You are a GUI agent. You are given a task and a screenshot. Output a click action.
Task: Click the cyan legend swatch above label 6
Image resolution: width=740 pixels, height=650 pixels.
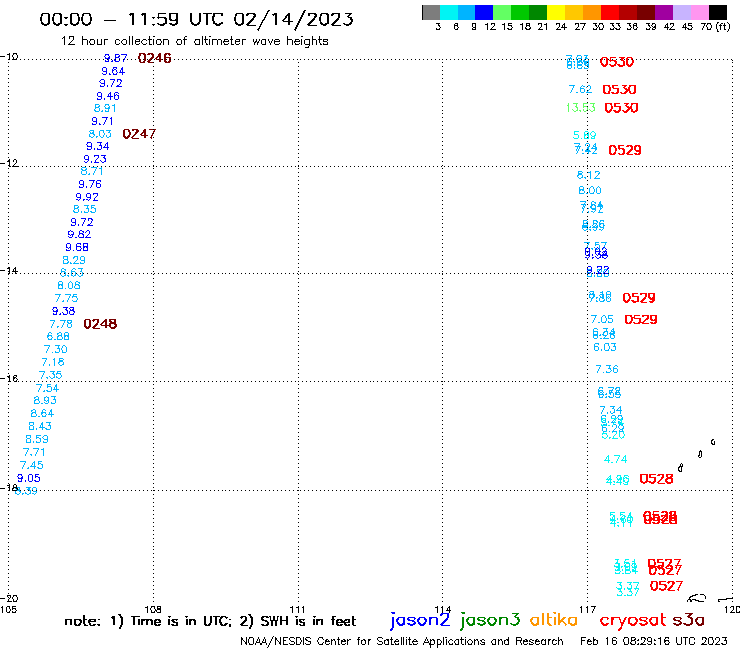pyautogui.click(x=449, y=12)
